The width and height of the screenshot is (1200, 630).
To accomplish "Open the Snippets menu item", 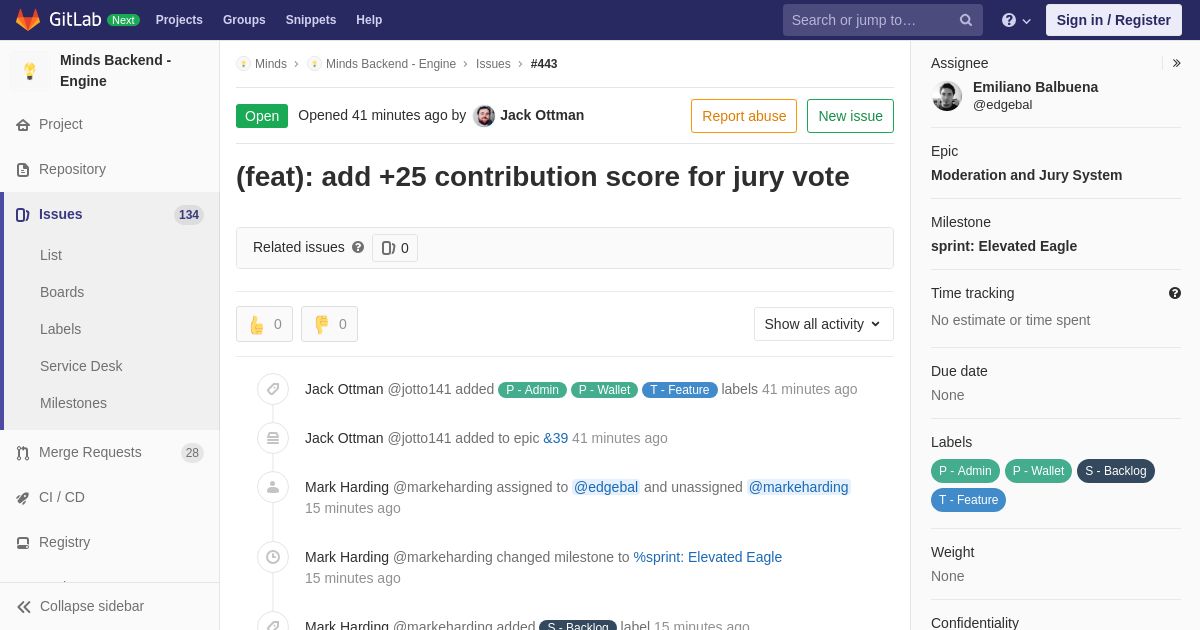I will tap(311, 20).
